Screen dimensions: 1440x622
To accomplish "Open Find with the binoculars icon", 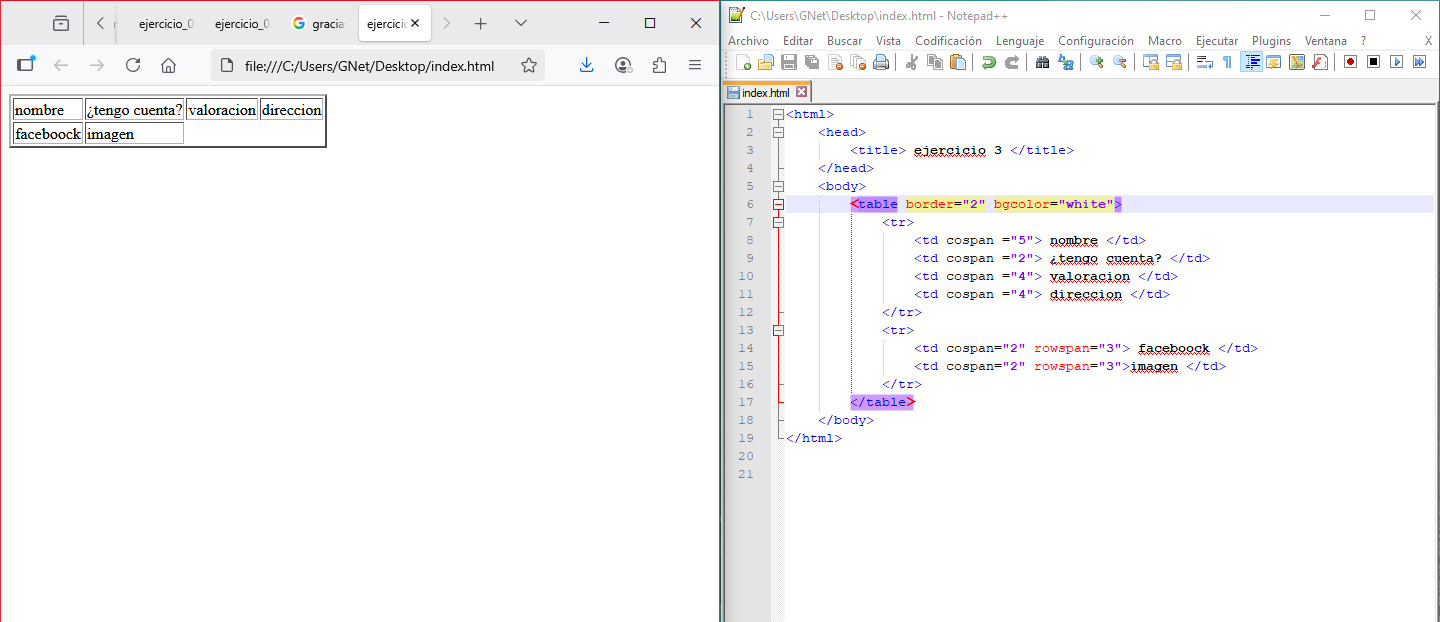I will [1042, 62].
